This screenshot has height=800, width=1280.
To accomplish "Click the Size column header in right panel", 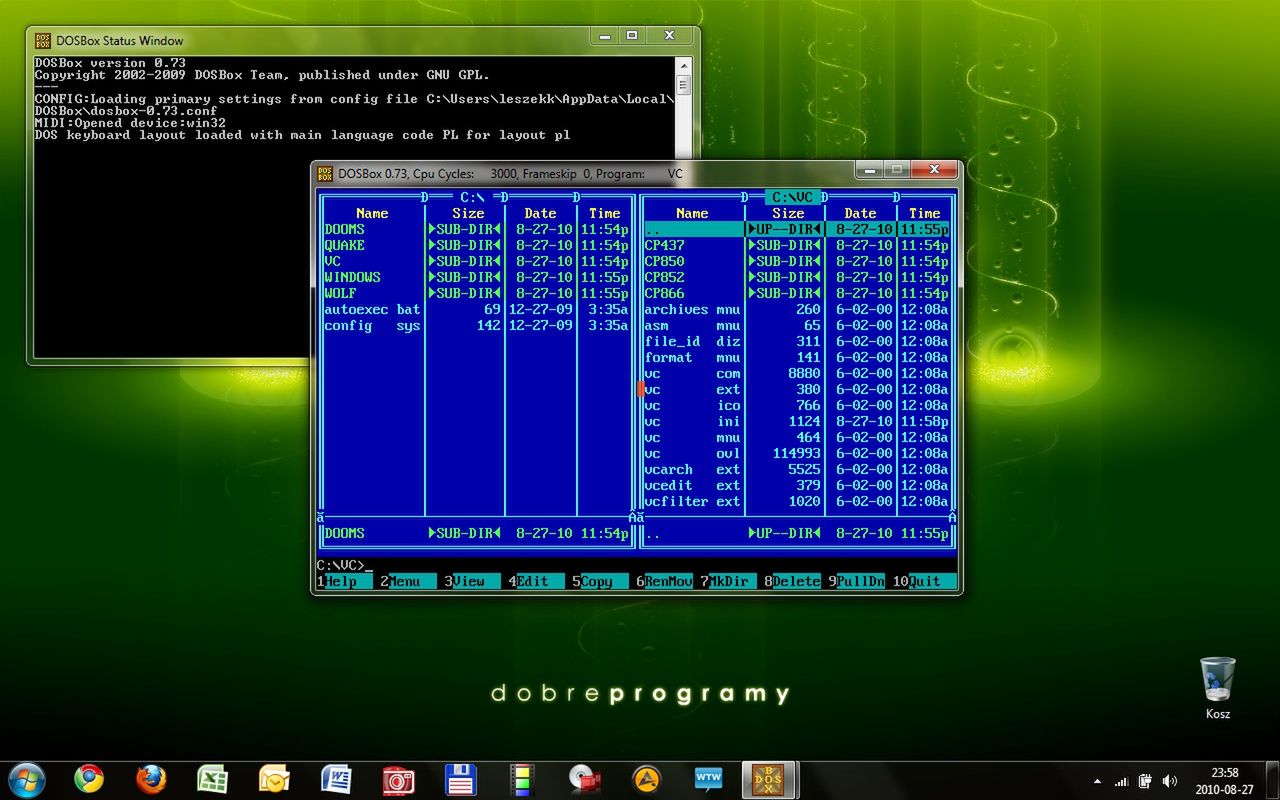I will pos(788,213).
